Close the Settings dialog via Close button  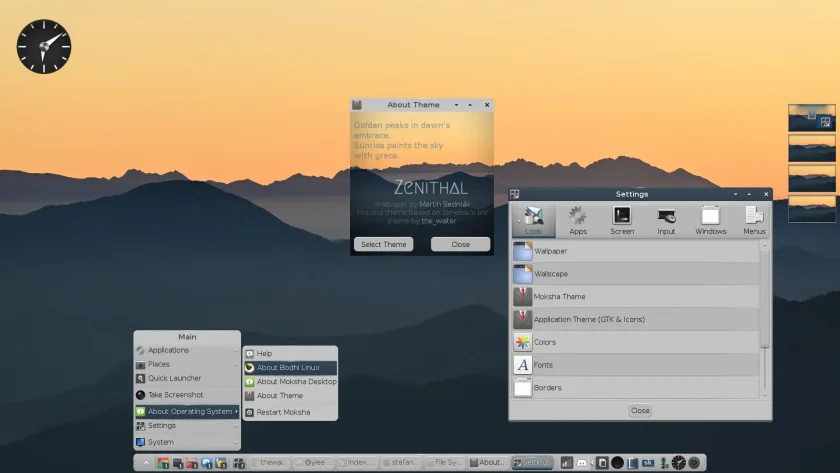tap(640, 410)
